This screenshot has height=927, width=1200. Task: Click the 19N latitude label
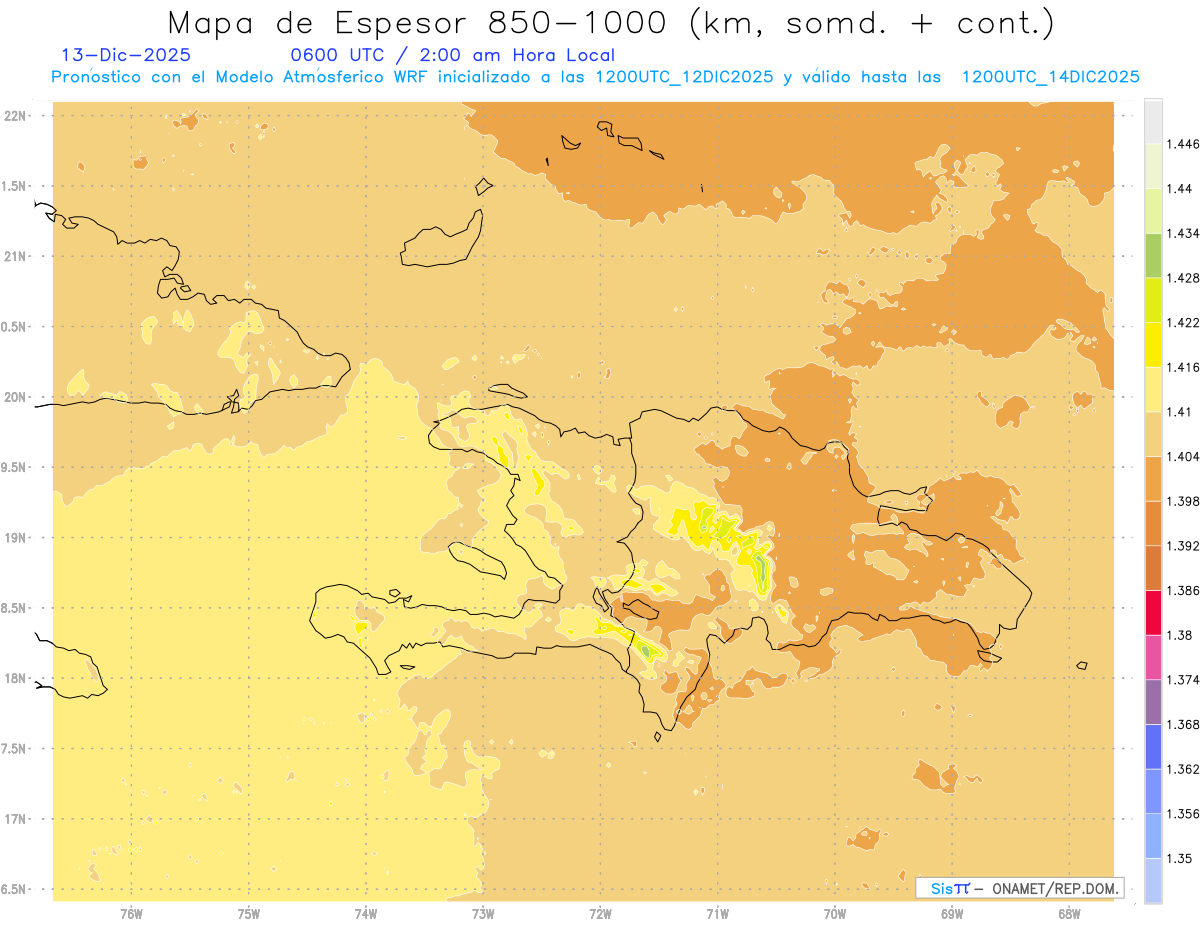[15, 537]
